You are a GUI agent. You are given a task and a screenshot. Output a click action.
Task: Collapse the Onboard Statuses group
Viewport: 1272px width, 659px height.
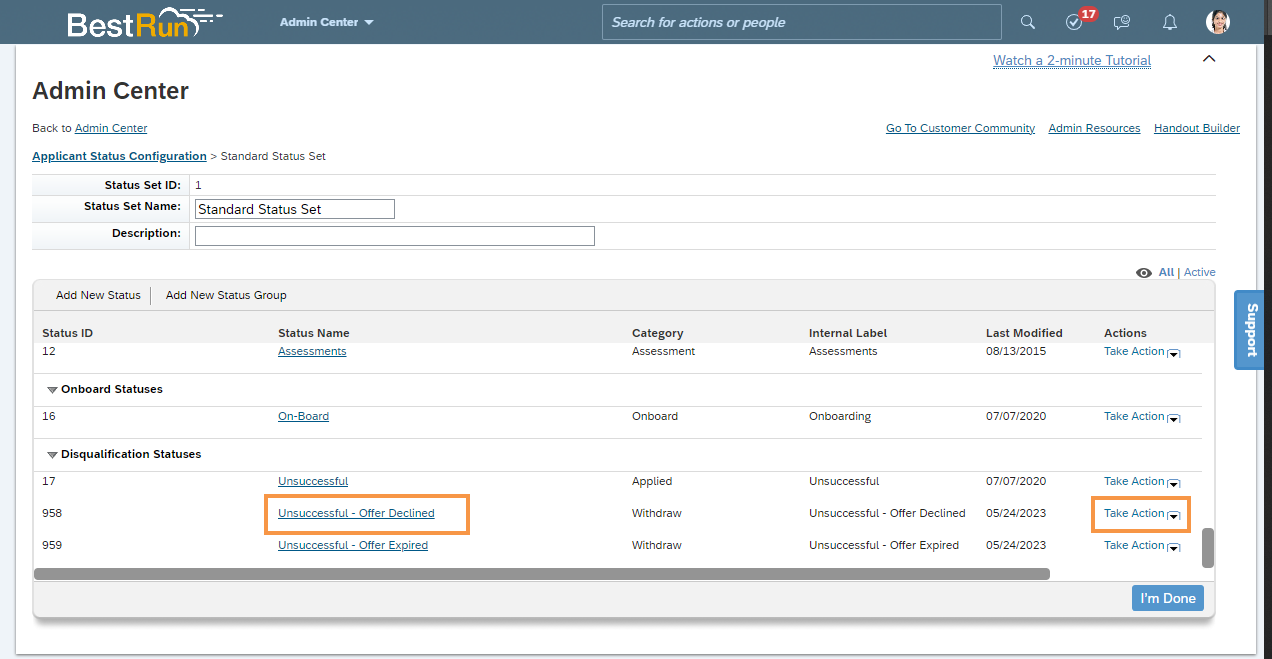point(51,390)
